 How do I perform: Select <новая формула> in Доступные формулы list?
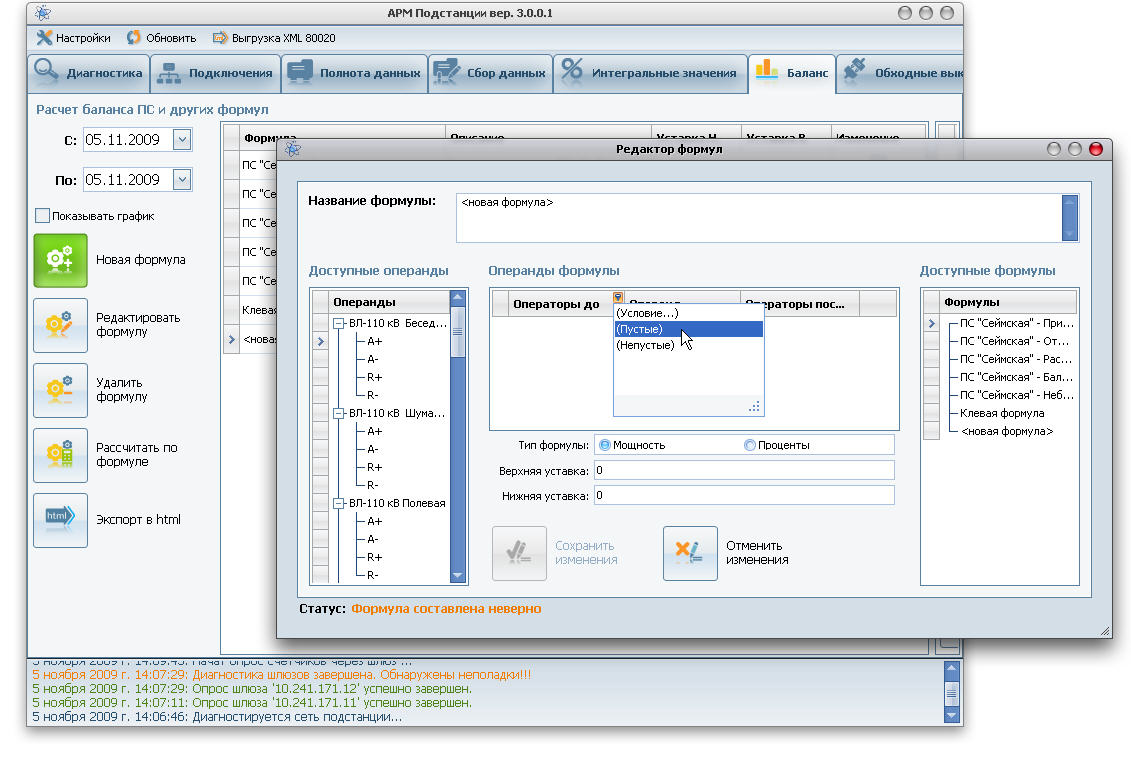1007,431
